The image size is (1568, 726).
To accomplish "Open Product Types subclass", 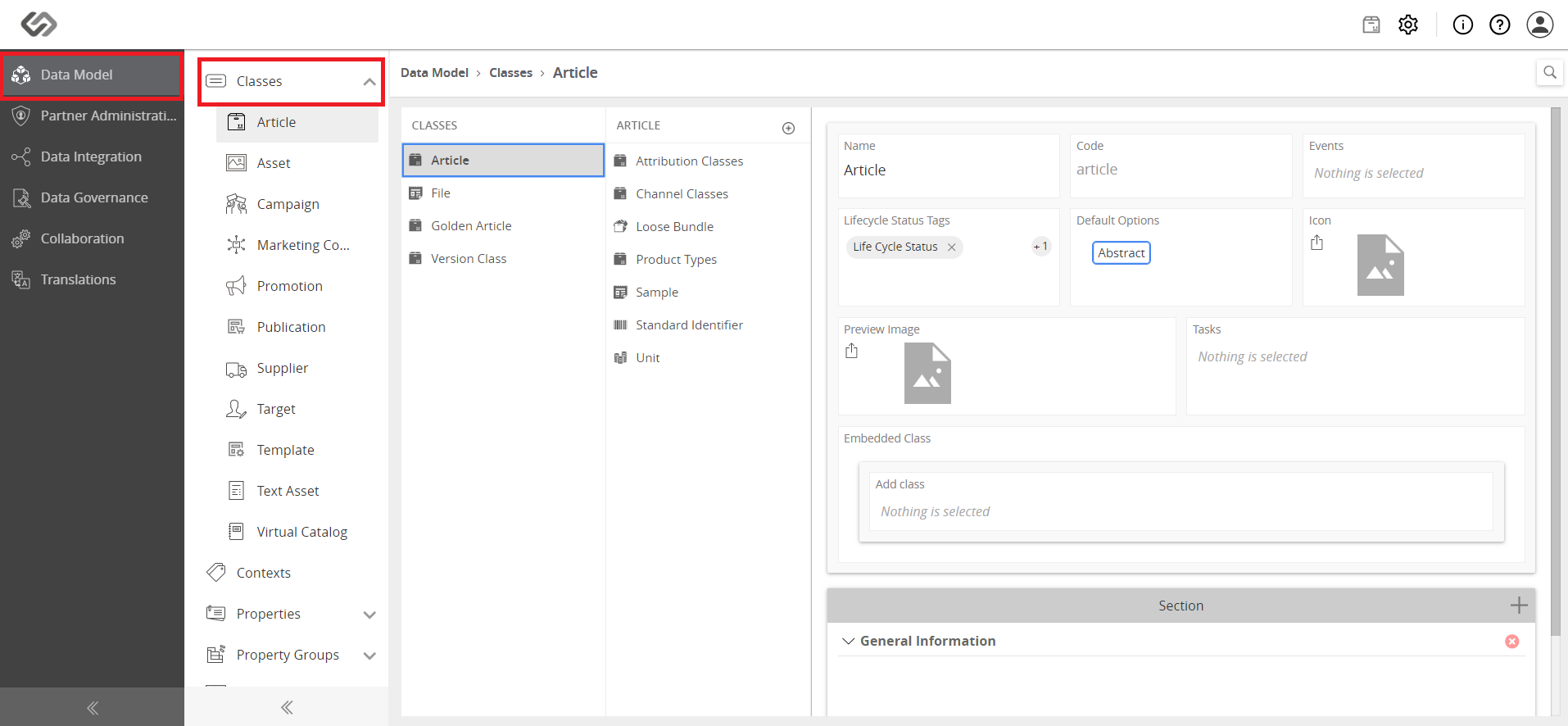I will click(708, 260).
